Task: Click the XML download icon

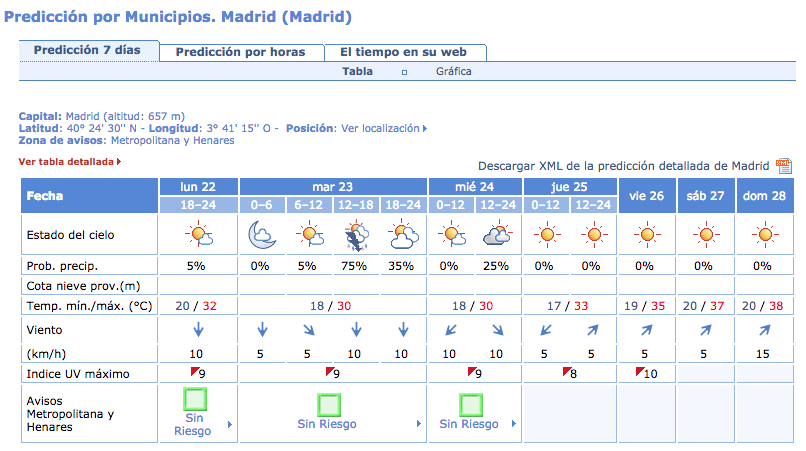Action: [783, 166]
